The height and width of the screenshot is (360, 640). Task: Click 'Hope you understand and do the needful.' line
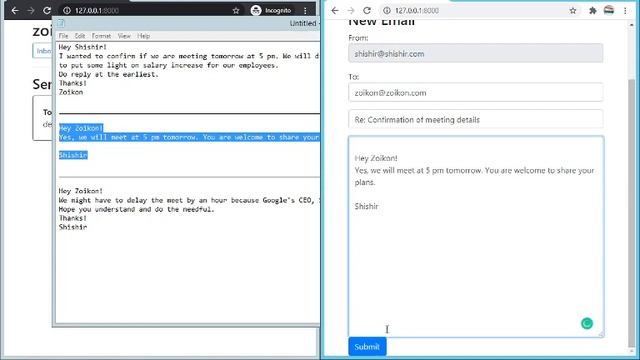tap(136, 209)
